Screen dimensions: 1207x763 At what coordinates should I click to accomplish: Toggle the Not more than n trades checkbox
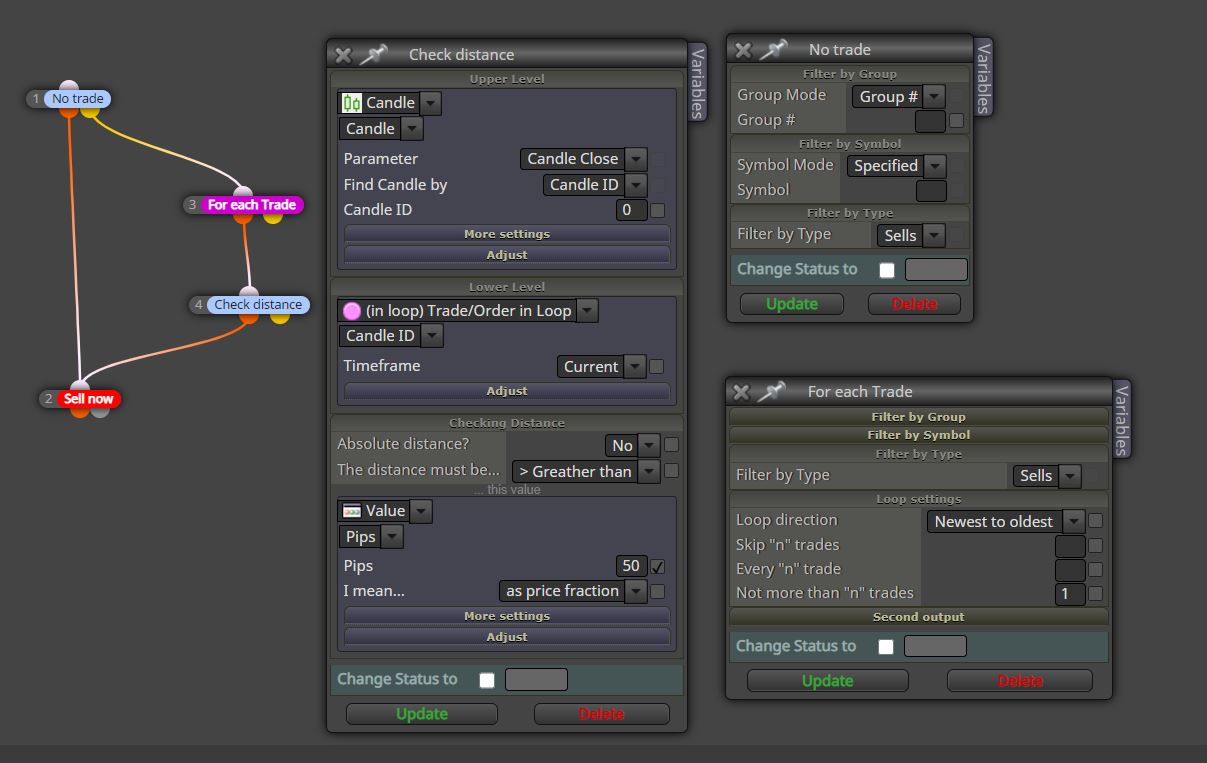point(1096,594)
